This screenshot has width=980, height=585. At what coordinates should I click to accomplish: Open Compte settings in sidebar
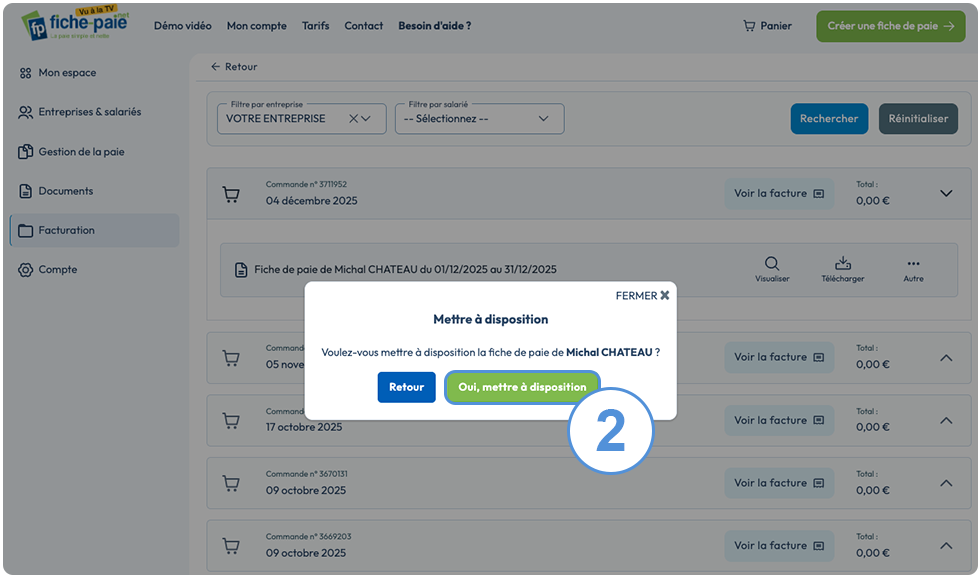coord(48,270)
